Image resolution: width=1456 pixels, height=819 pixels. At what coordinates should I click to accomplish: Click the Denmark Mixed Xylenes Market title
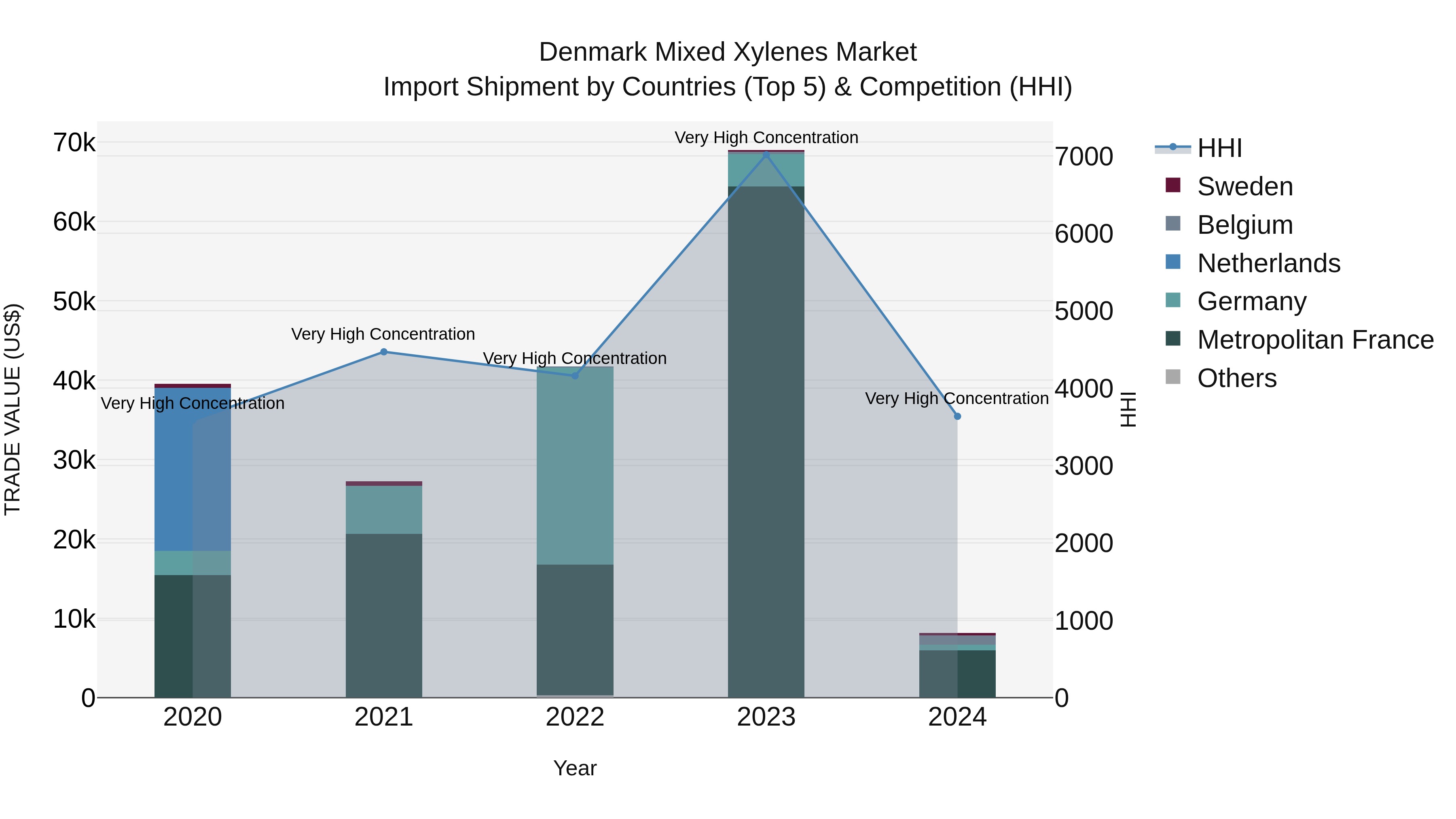pos(728,52)
